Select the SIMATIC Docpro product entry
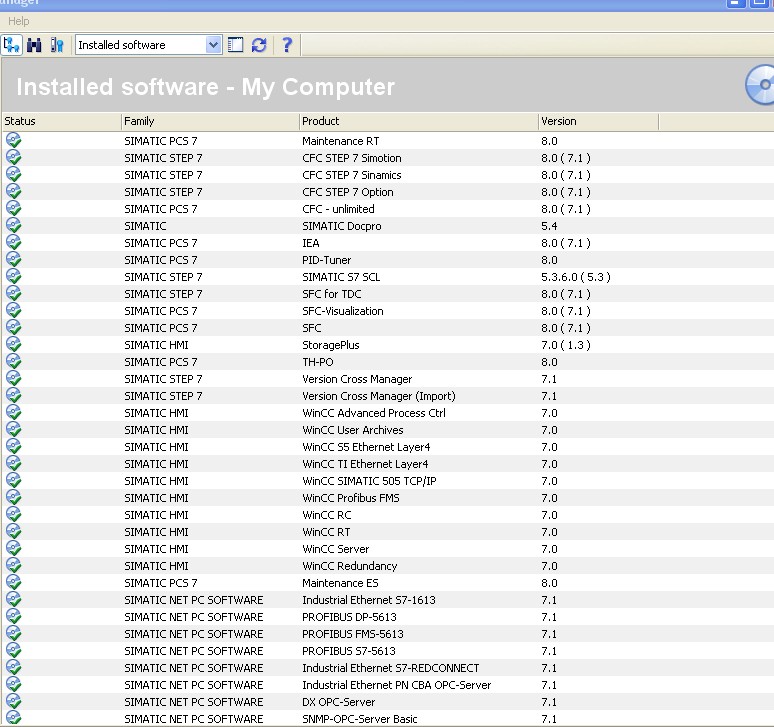Viewport: 774px width, 727px height. [x=342, y=226]
